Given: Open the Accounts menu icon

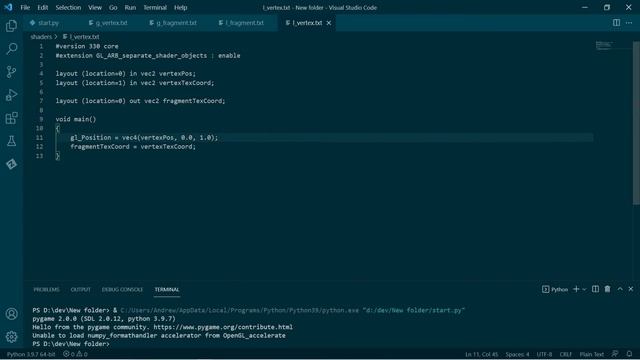Looking at the screenshot, I should (x=11, y=314).
